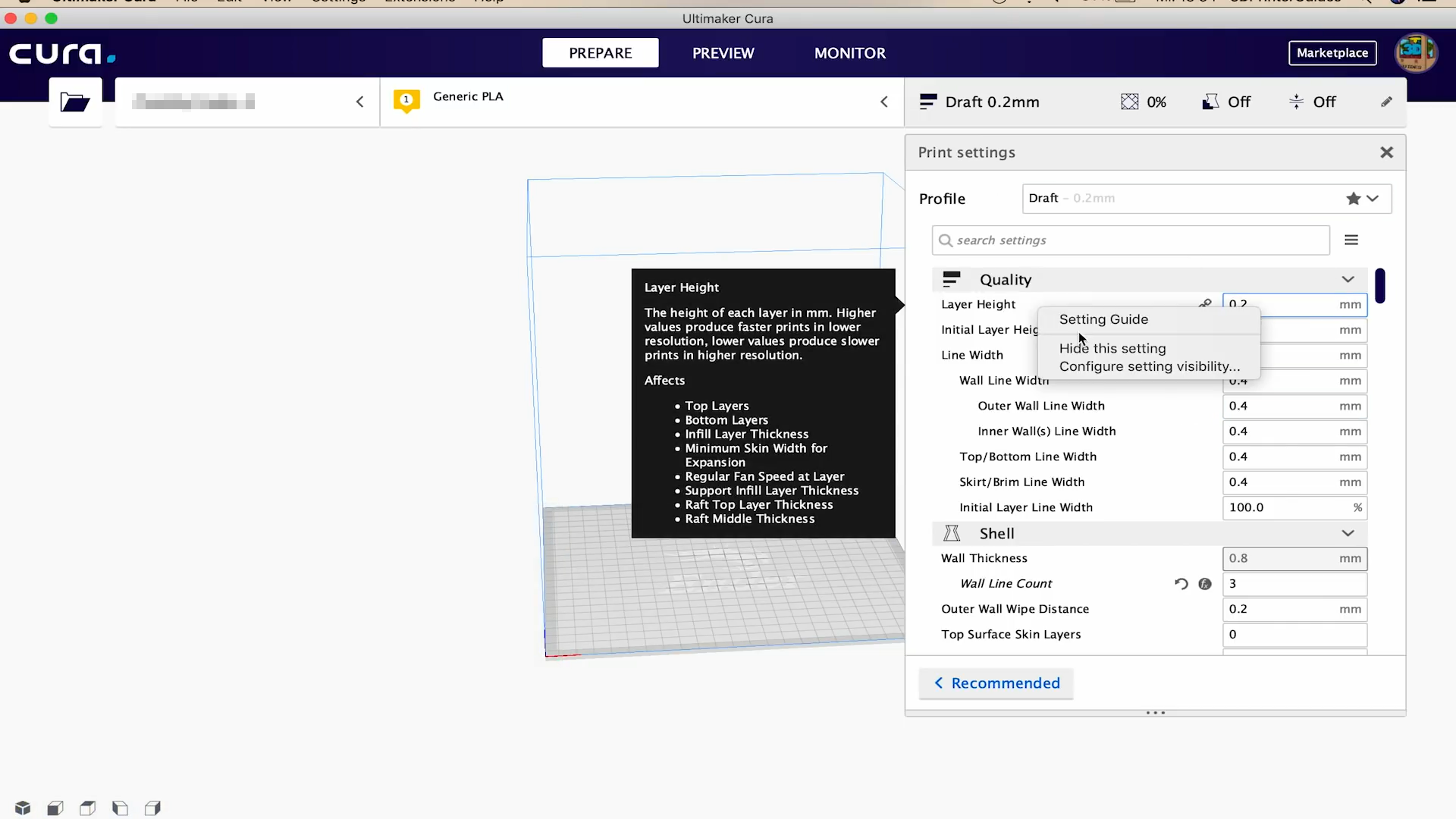1456x819 pixels.
Task: Click the star icon in Profile dropdown
Action: pos(1353,199)
